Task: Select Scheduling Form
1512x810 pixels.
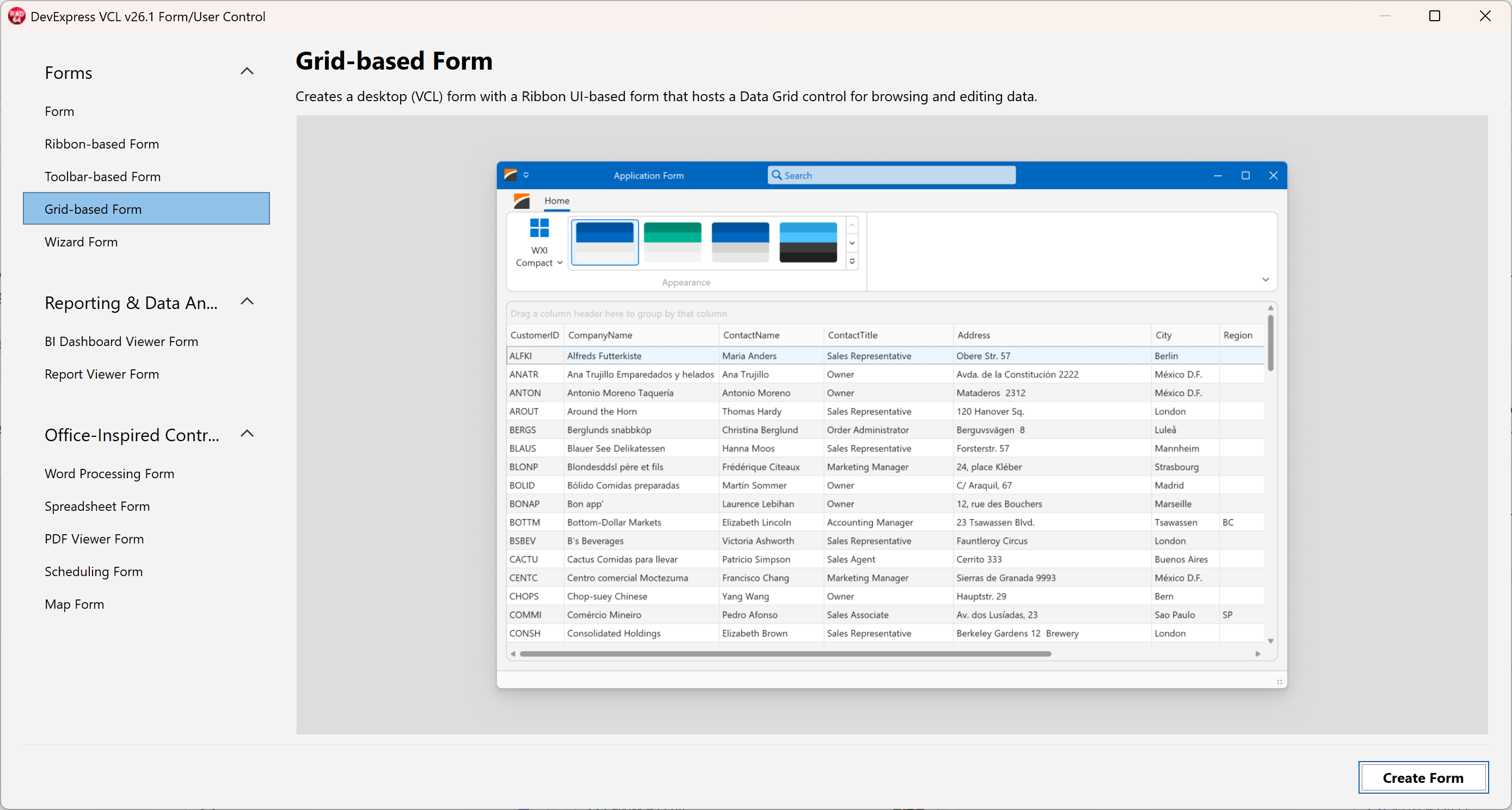Action: tap(93, 571)
